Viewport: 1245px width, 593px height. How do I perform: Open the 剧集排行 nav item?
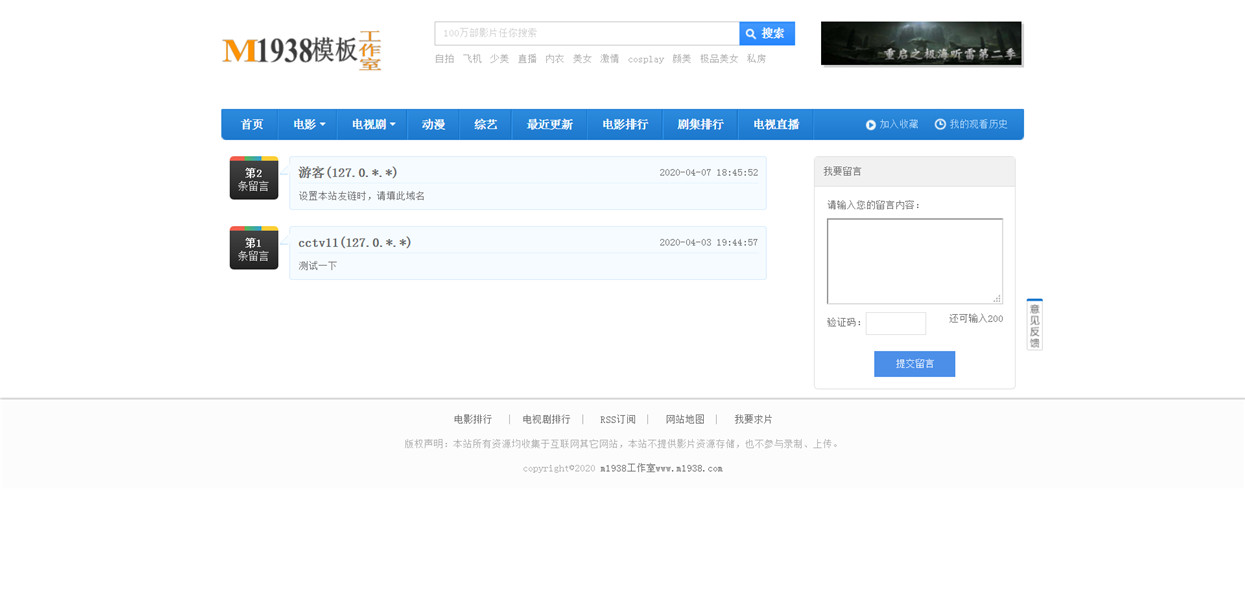coord(700,125)
